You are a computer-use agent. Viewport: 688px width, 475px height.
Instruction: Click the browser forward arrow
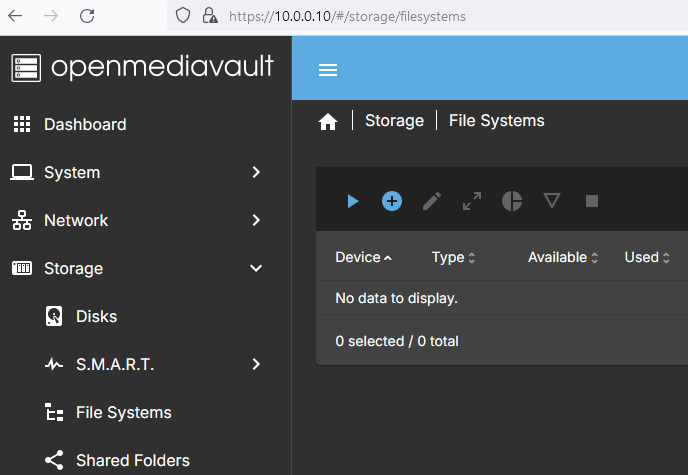click(51, 16)
